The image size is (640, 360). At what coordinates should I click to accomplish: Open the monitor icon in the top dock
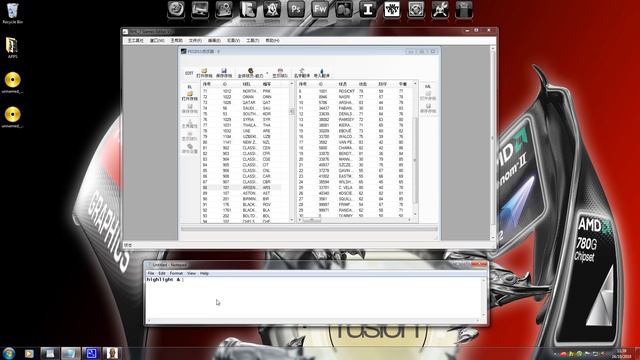coord(200,10)
